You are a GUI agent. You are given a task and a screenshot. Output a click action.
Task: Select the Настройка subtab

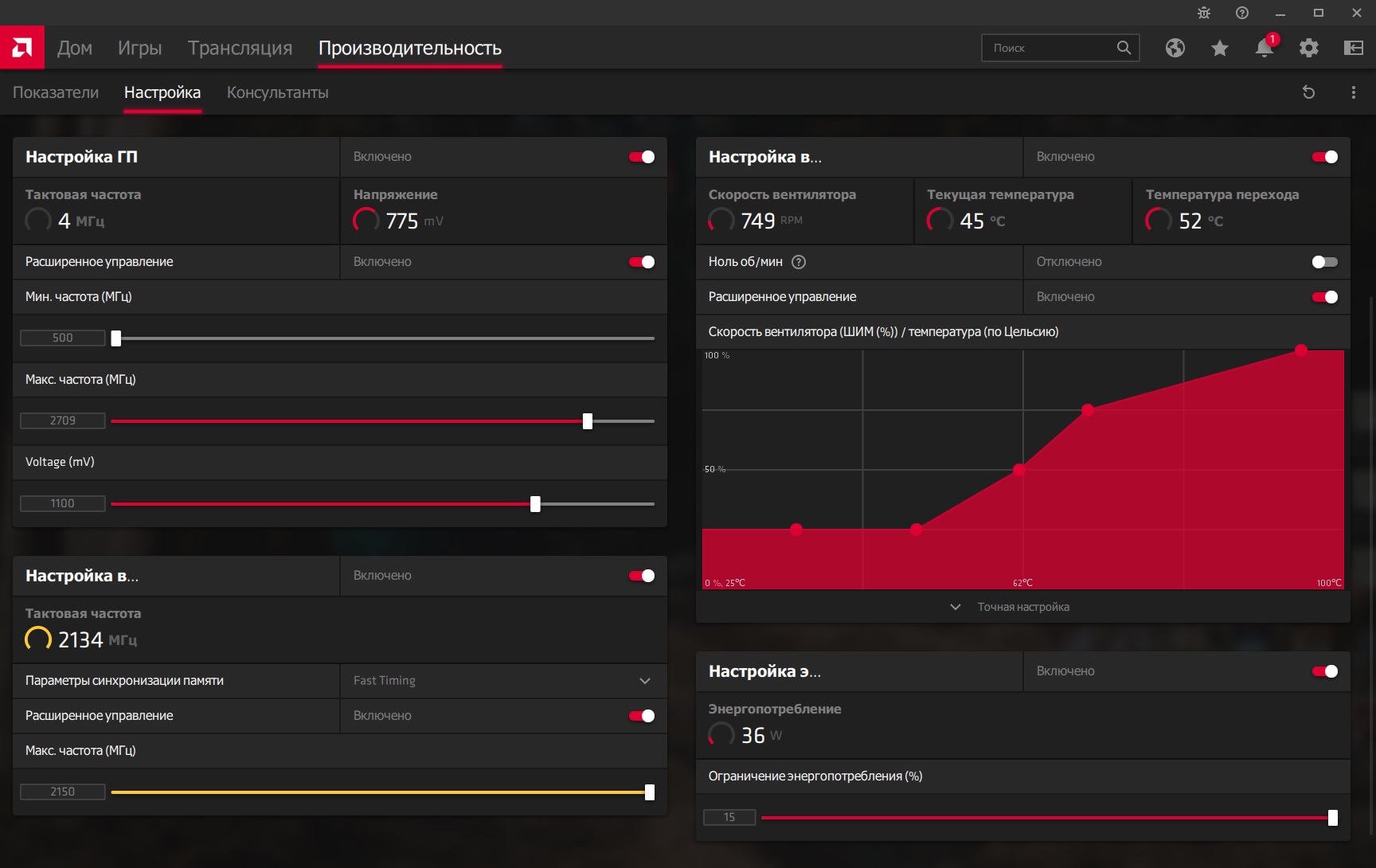(x=162, y=92)
